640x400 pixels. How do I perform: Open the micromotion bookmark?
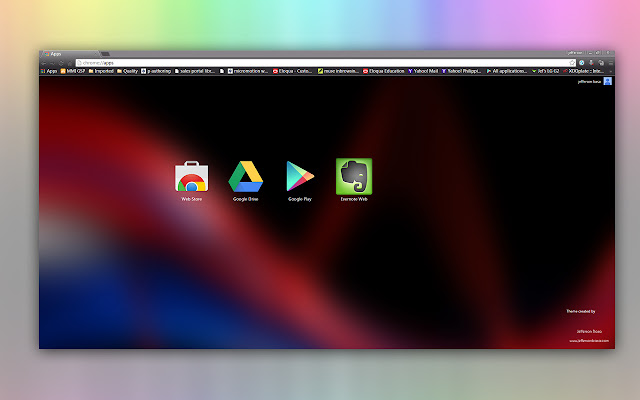pos(248,71)
